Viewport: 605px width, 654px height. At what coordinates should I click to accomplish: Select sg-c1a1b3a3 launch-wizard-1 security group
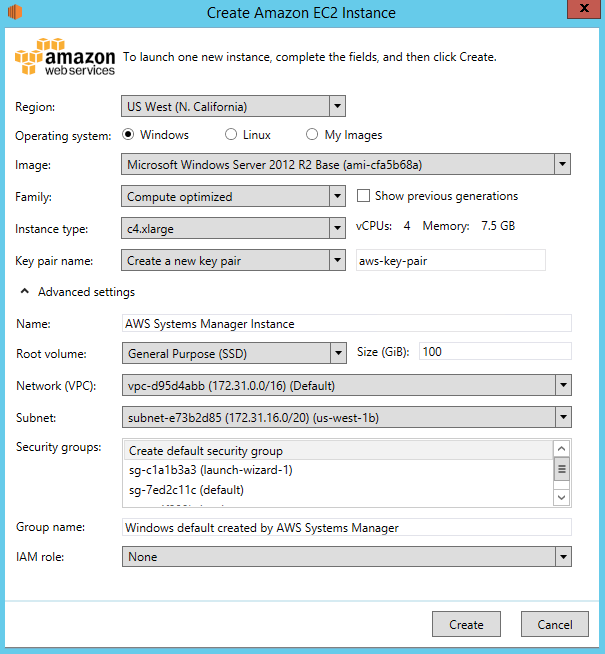tap(210, 470)
